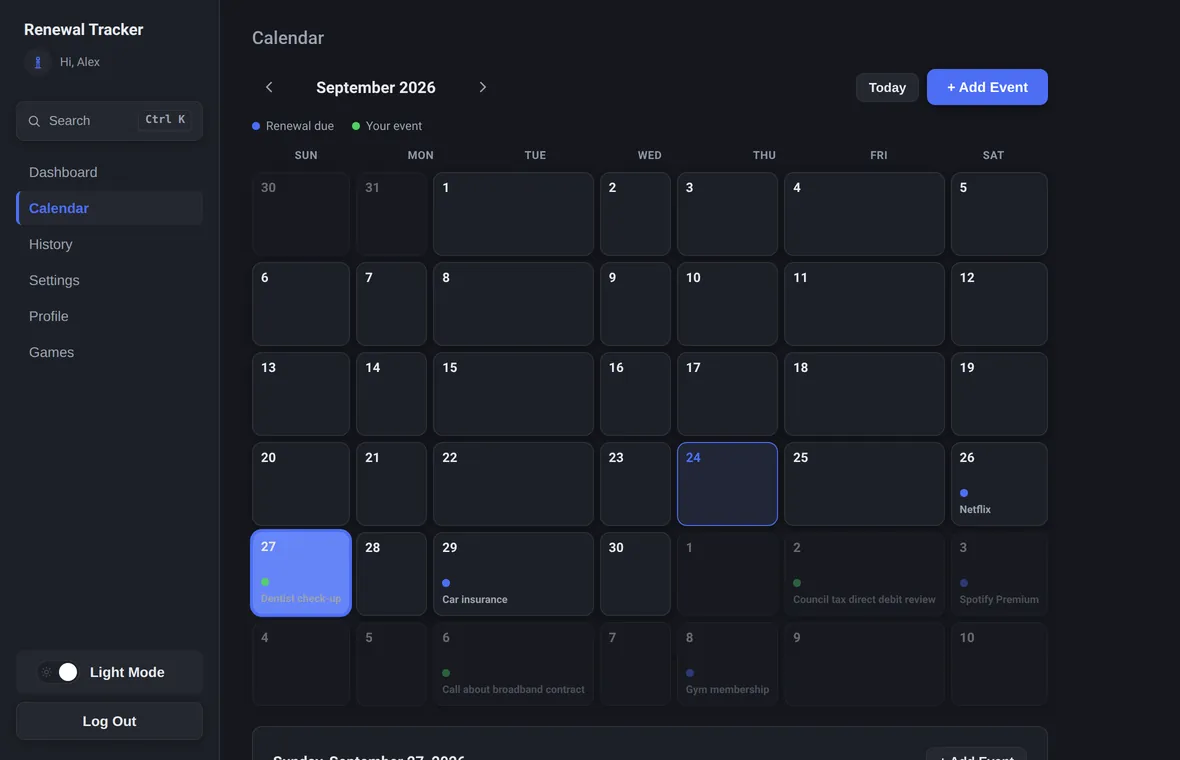
Task: Click the Netflix renewal dot on the 26th
Action: (x=964, y=493)
